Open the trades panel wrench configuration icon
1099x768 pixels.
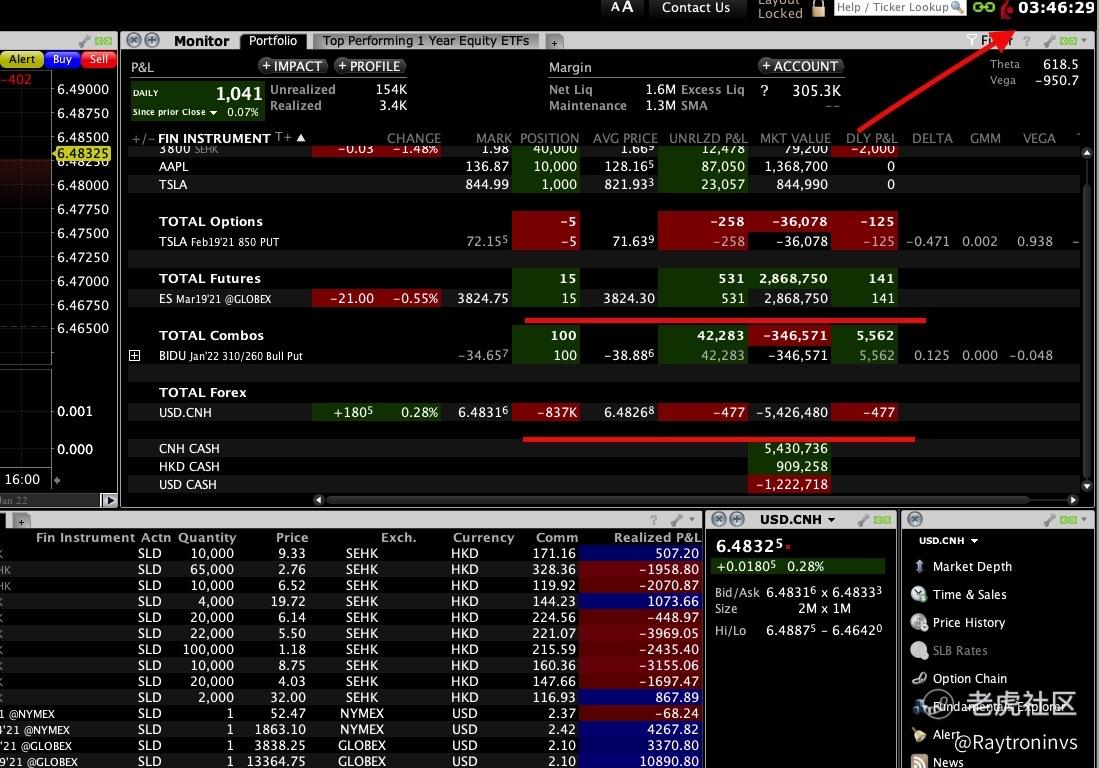[x=676, y=520]
